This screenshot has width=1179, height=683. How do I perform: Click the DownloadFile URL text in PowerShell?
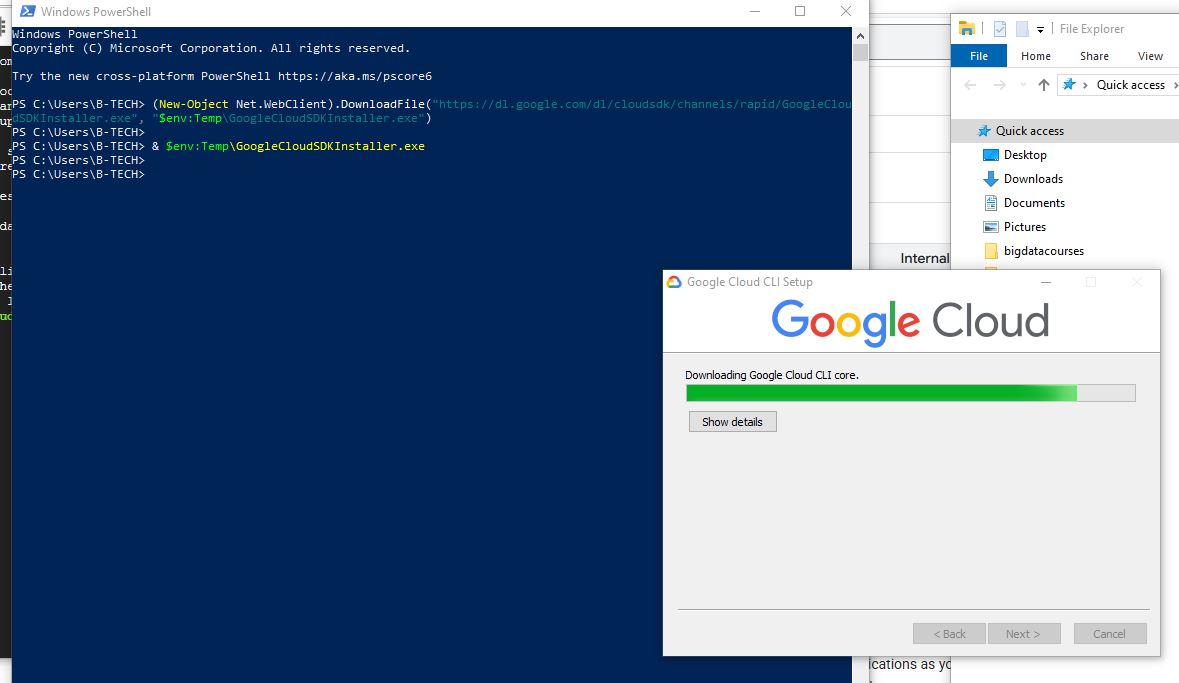(x=642, y=104)
